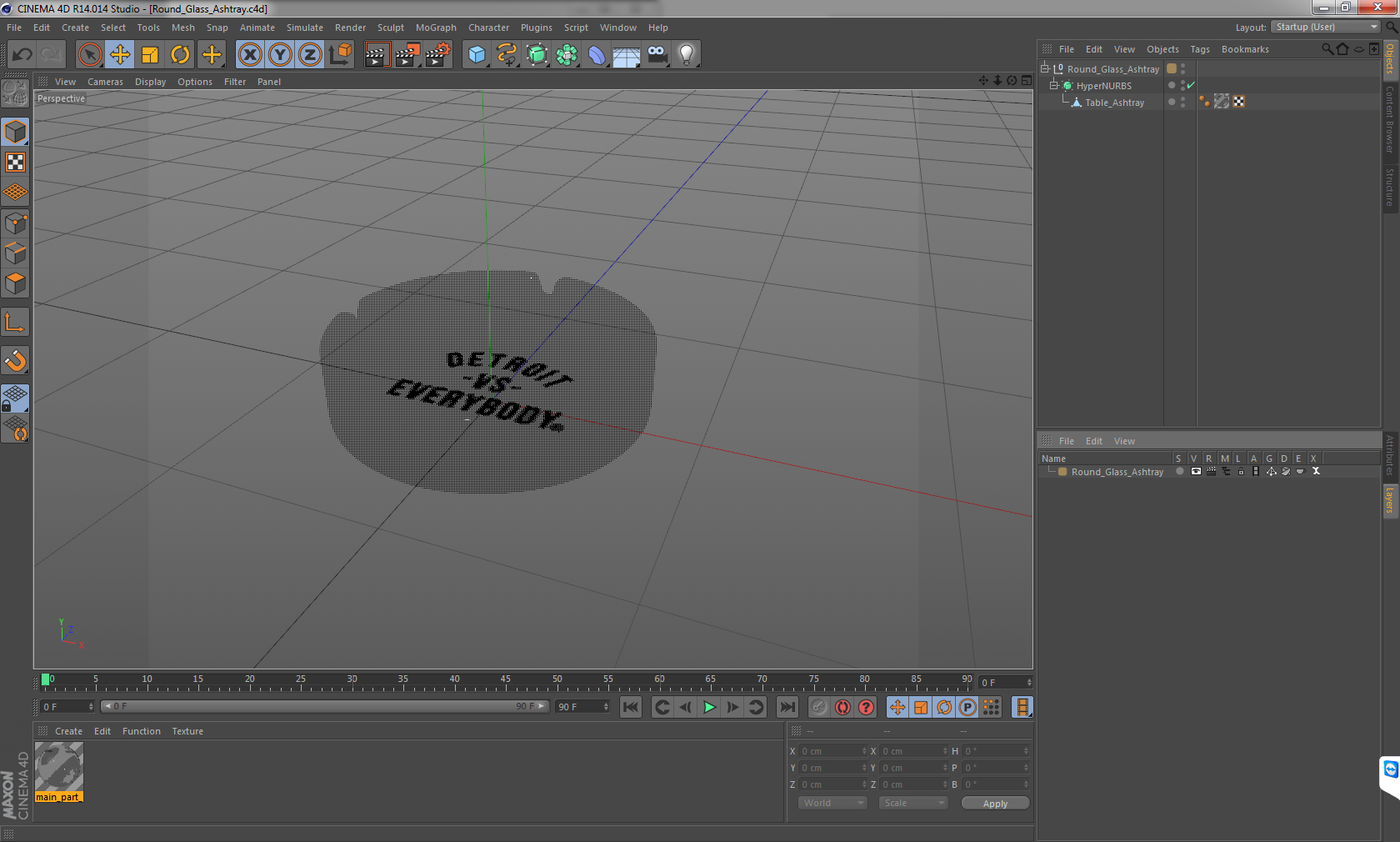Open the Array modeling objects icon
Screen dimensions: 1400x842
tap(567, 55)
